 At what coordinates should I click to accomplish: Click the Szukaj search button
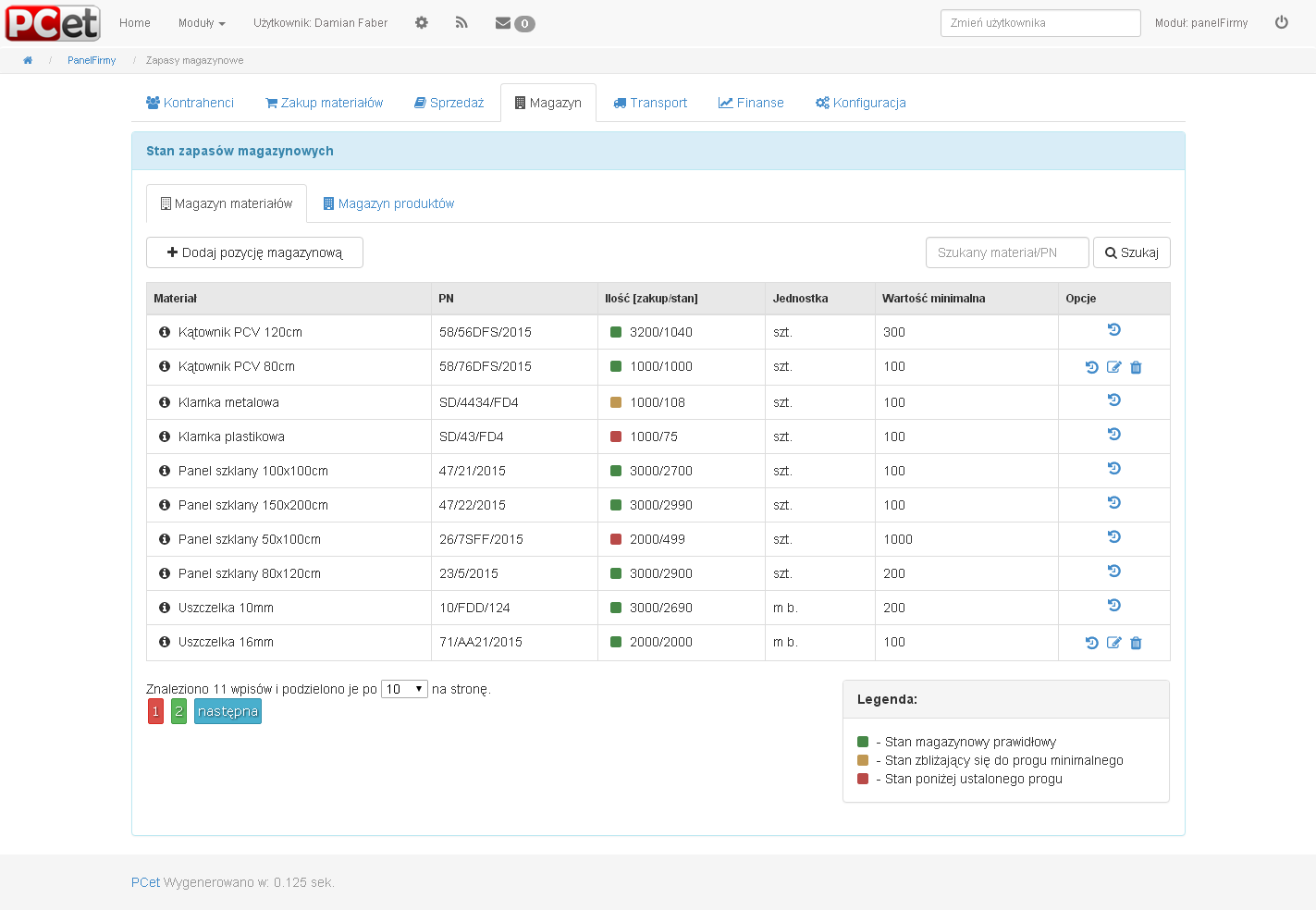pyautogui.click(x=1132, y=252)
